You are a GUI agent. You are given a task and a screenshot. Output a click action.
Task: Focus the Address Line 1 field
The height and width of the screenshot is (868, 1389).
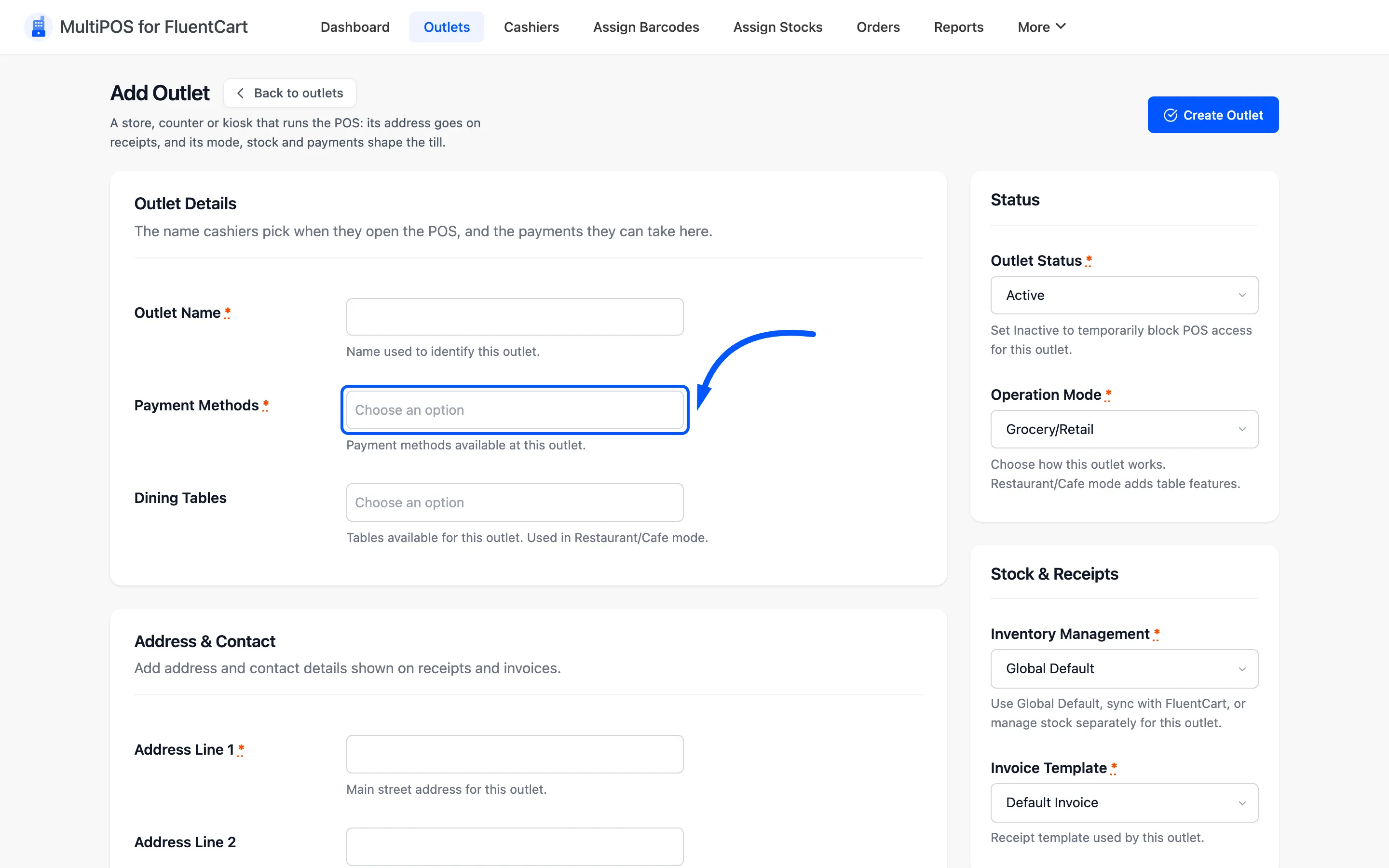(x=515, y=754)
